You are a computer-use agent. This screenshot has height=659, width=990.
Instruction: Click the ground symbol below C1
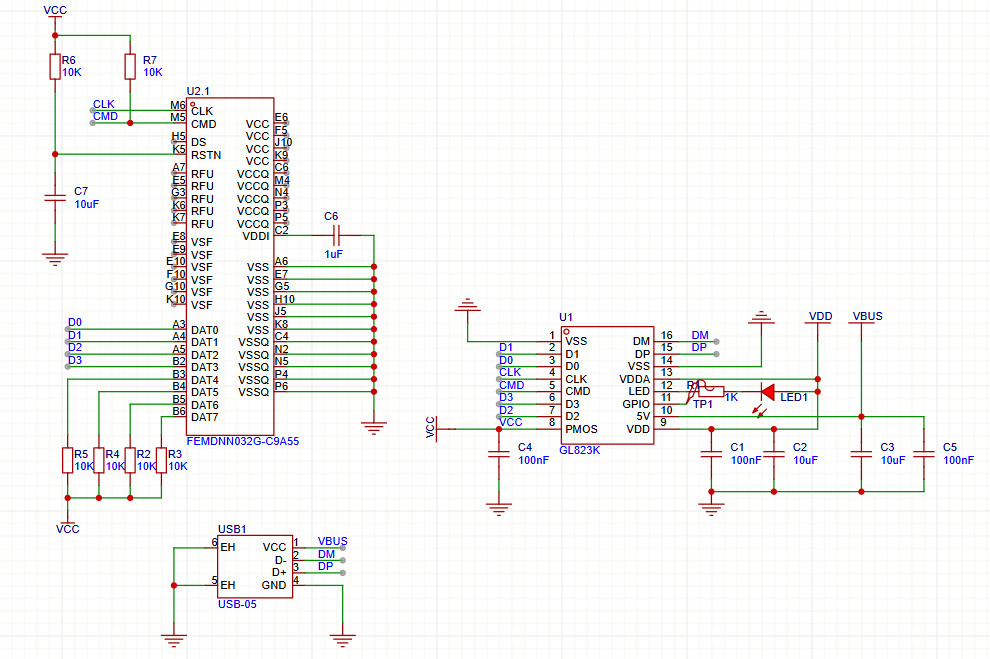[x=711, y=509]
